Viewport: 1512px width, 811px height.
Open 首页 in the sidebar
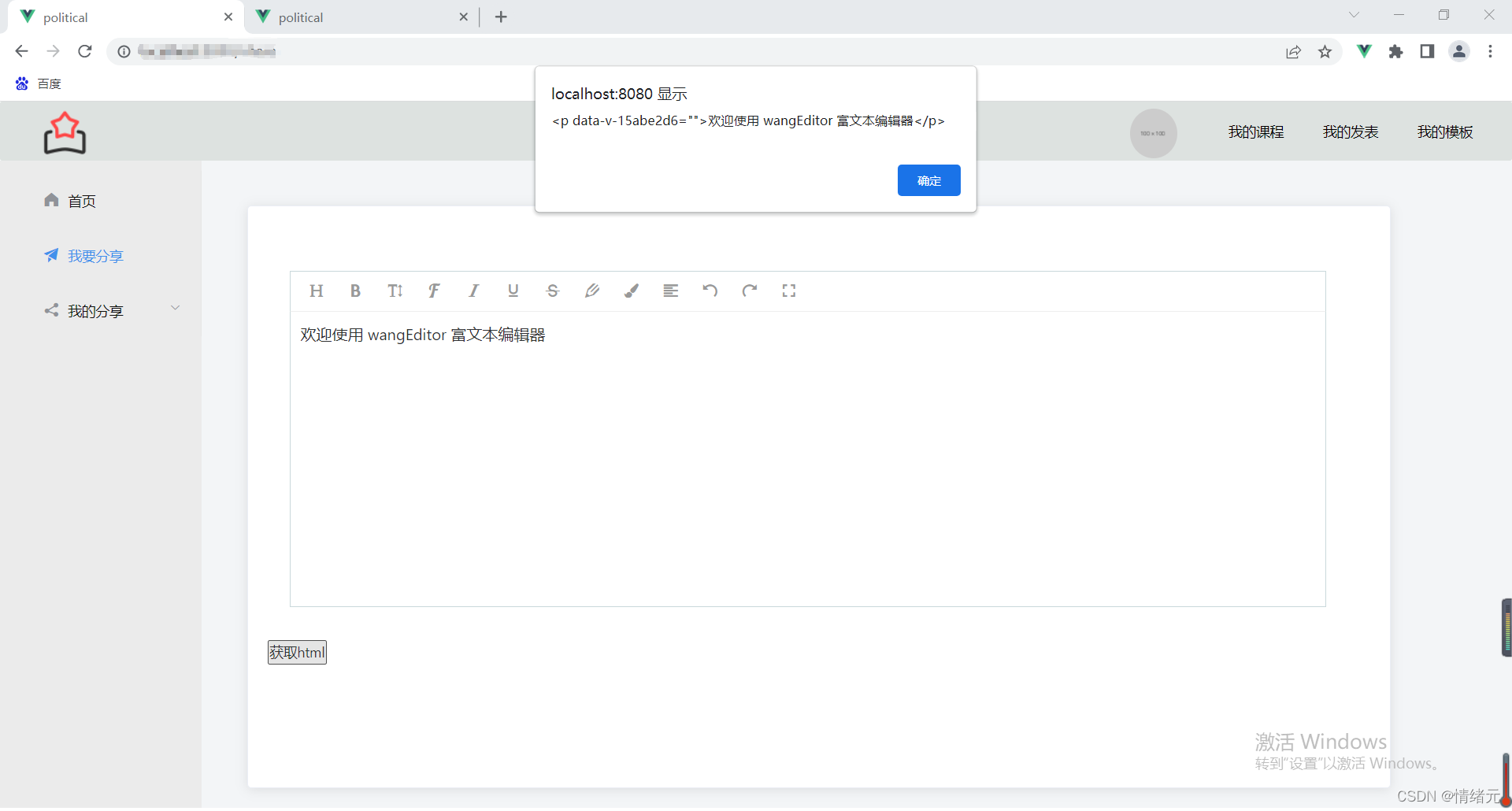coord(82,202)
